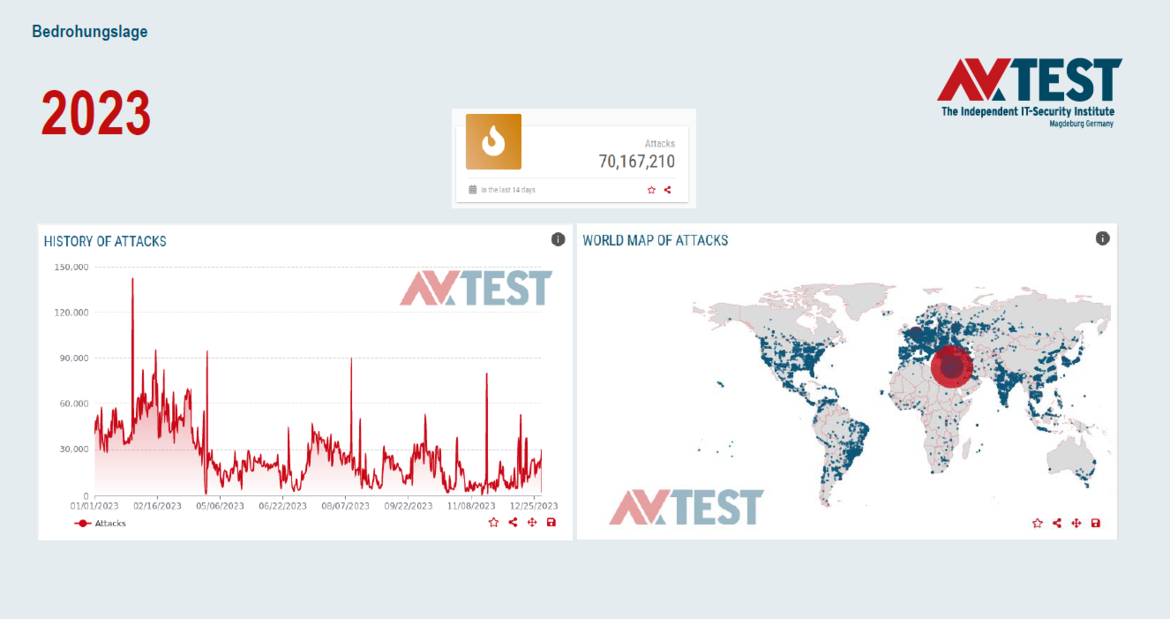Click the move icon under the world map
1170x619 pixels.
coord(1076,523)
